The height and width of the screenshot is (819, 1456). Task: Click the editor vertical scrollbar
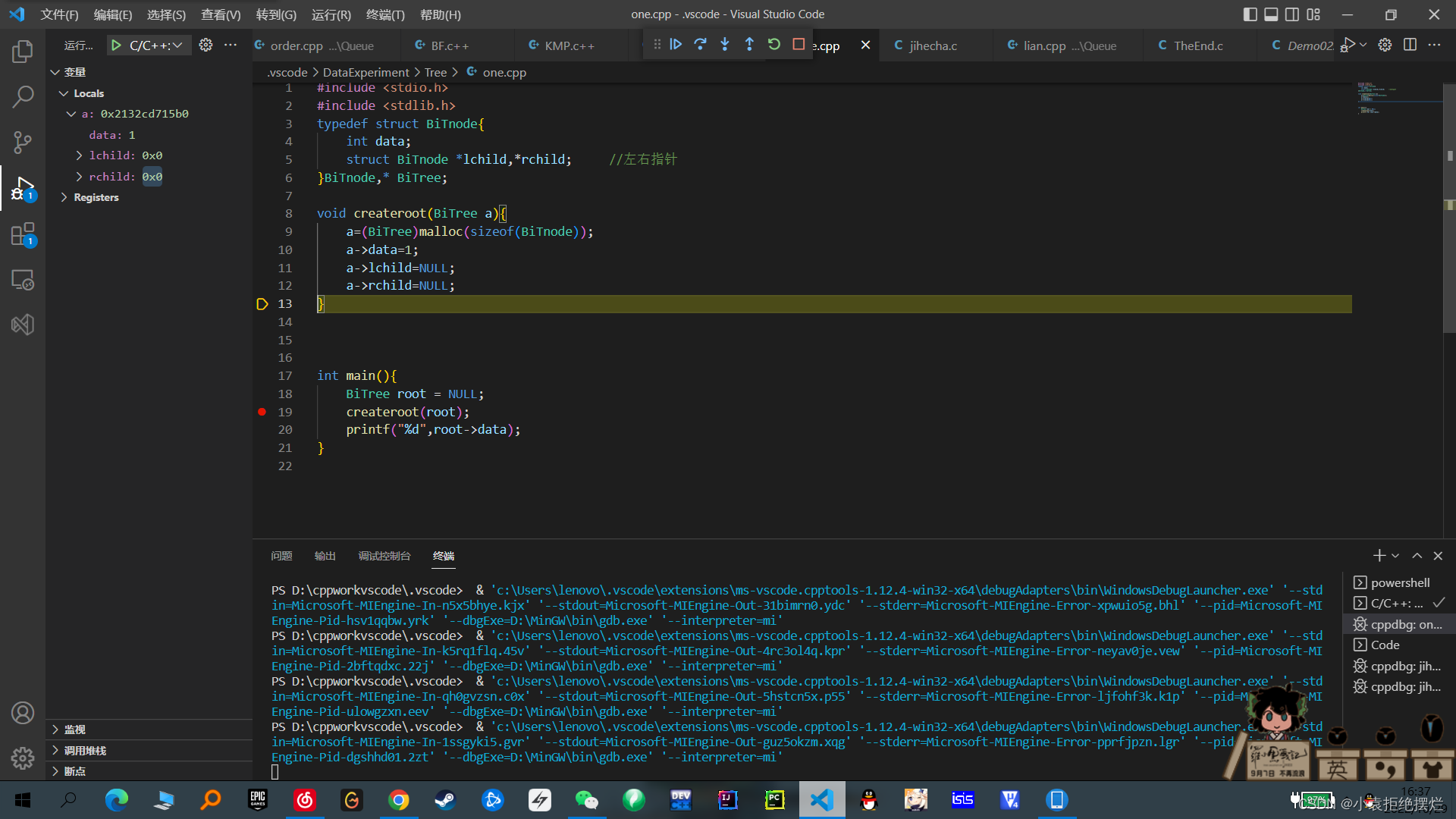tap(1449, 209)
